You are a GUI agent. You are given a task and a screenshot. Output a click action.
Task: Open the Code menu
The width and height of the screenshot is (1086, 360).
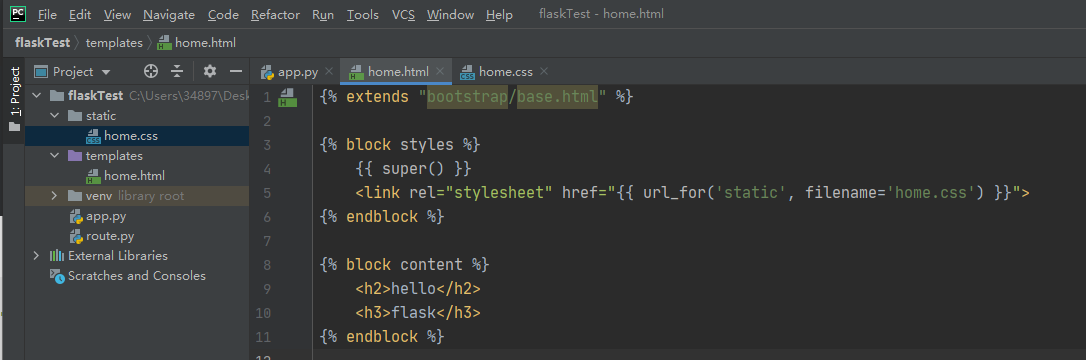(223, 15)
